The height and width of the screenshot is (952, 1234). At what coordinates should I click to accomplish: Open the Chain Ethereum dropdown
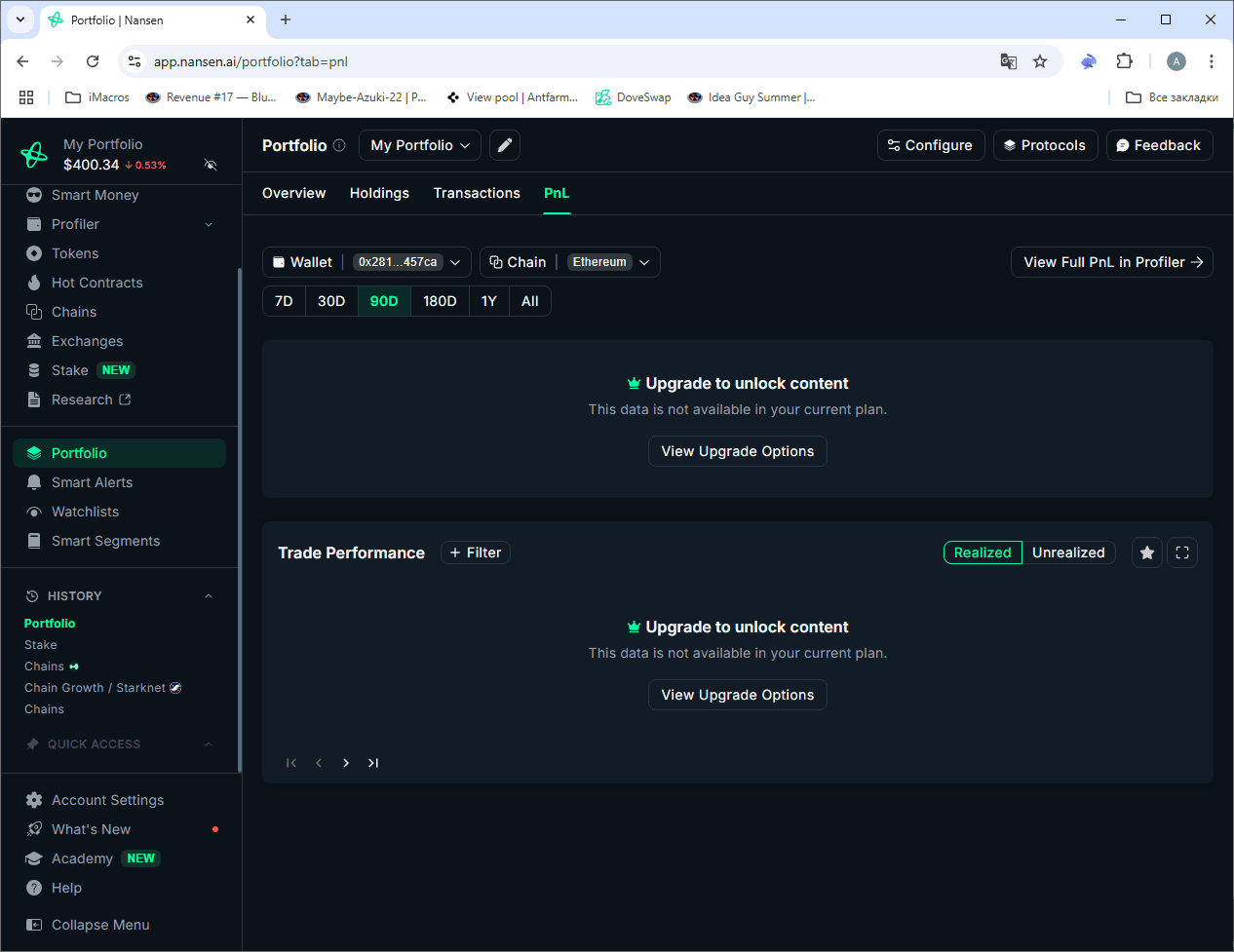(570, 262)
